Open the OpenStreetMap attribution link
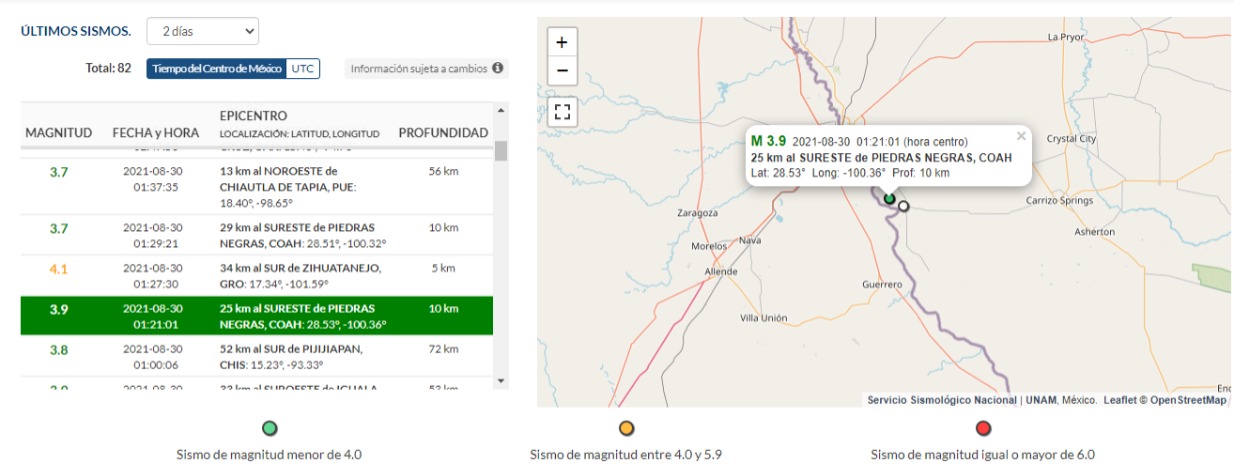 1188,400
